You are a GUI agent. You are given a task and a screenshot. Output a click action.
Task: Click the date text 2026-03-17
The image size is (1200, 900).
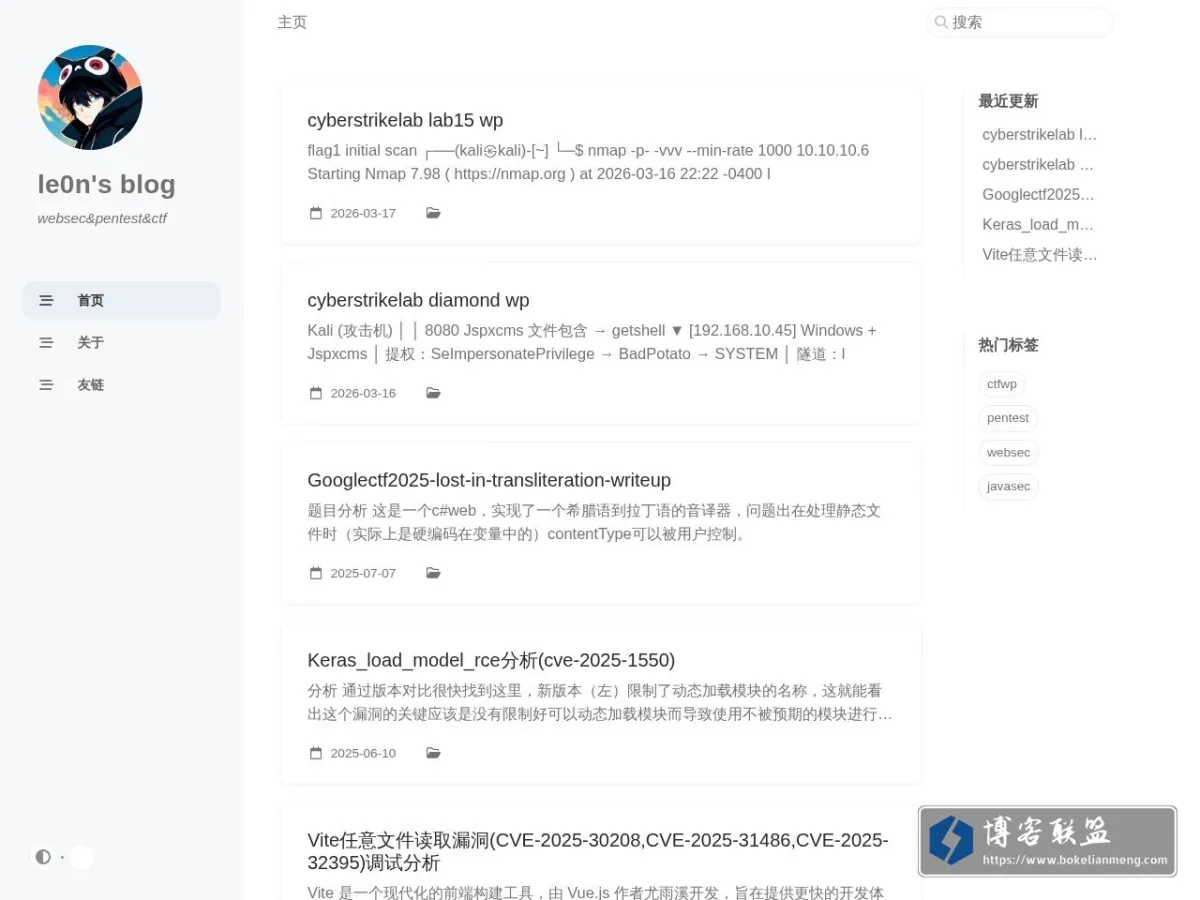point(363,213)
